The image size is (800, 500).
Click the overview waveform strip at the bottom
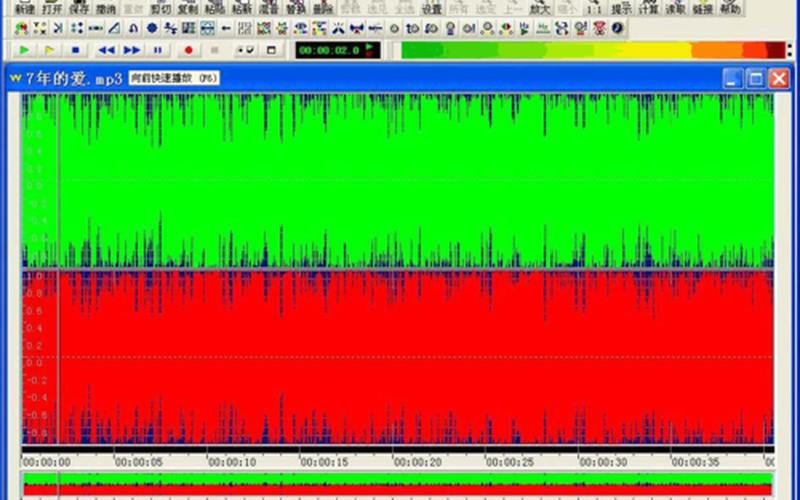pos(398,485)
